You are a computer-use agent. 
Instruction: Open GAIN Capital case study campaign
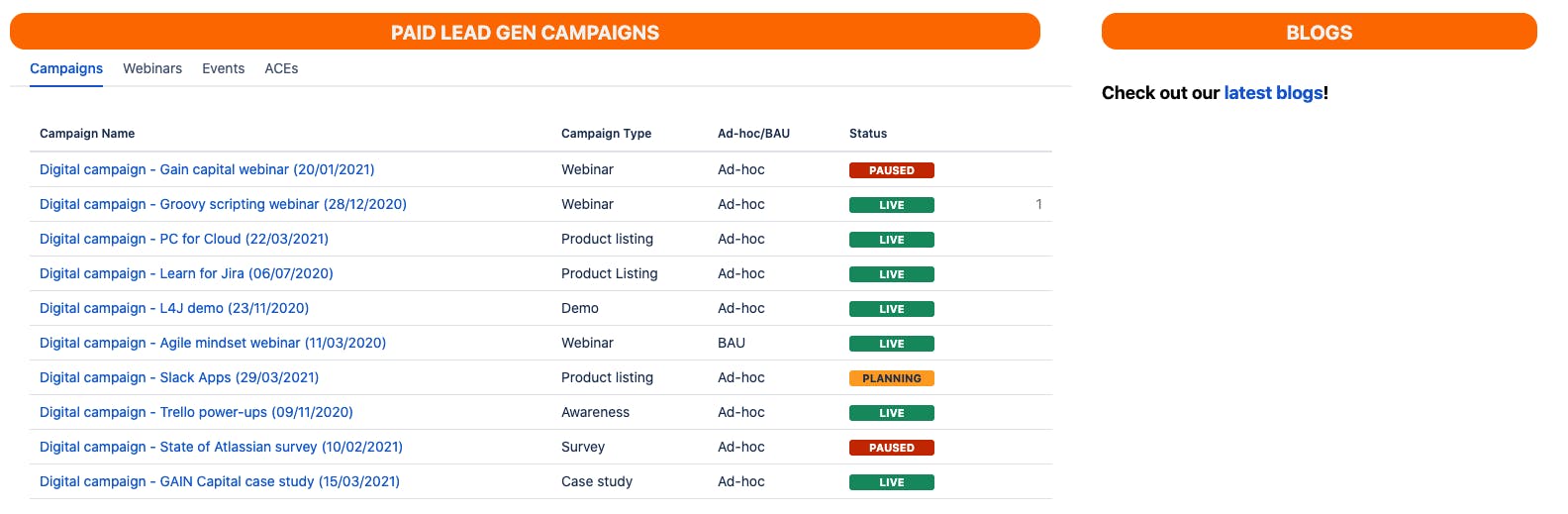point(220,481)
